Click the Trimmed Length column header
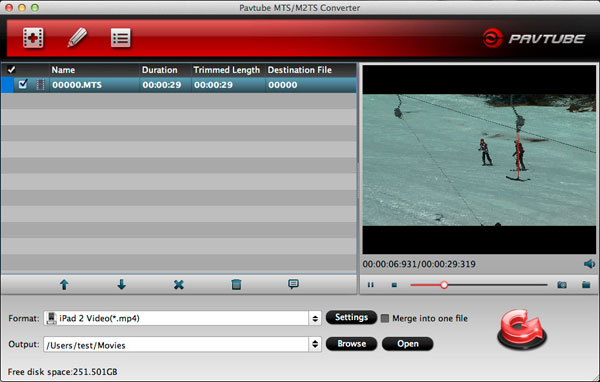 (227, 70)
